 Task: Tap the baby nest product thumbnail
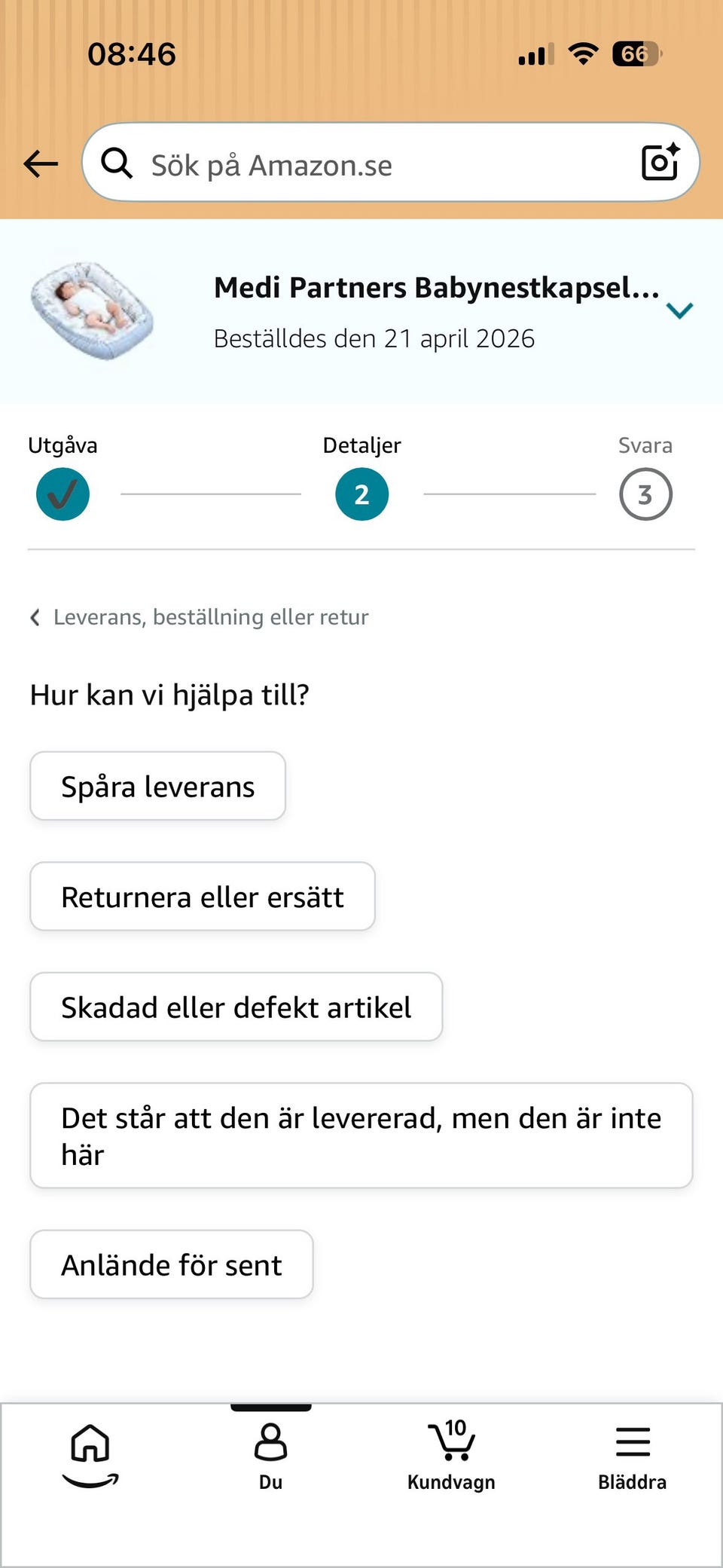pyautogui.click(x=92, y=310)
